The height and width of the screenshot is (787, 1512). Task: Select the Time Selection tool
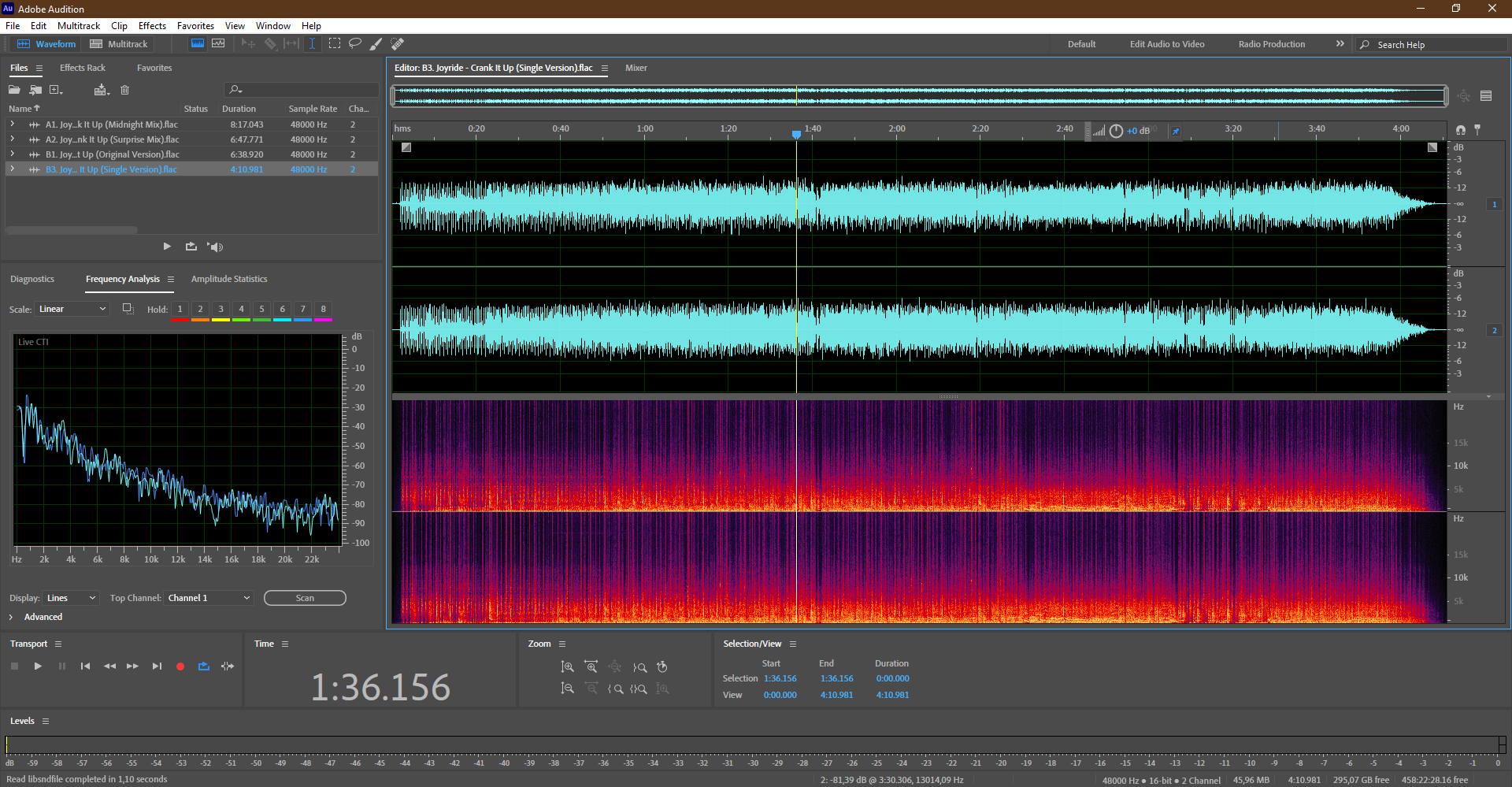coord(312,44)
